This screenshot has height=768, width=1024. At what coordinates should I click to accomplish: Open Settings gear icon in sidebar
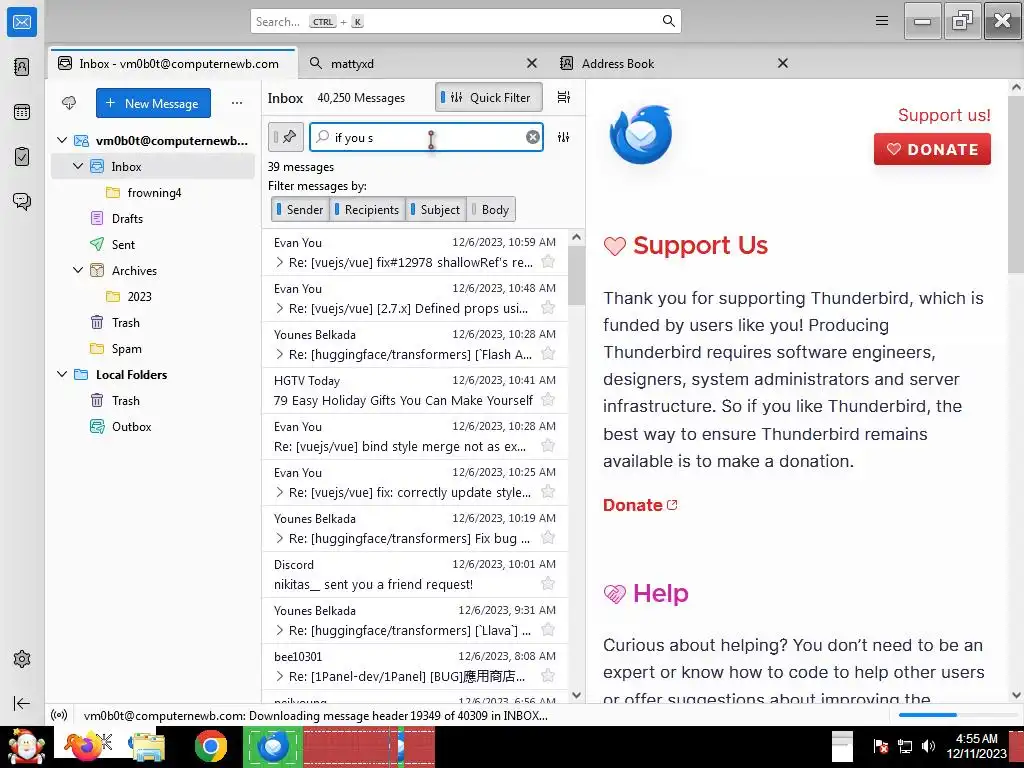click(22, 659)
